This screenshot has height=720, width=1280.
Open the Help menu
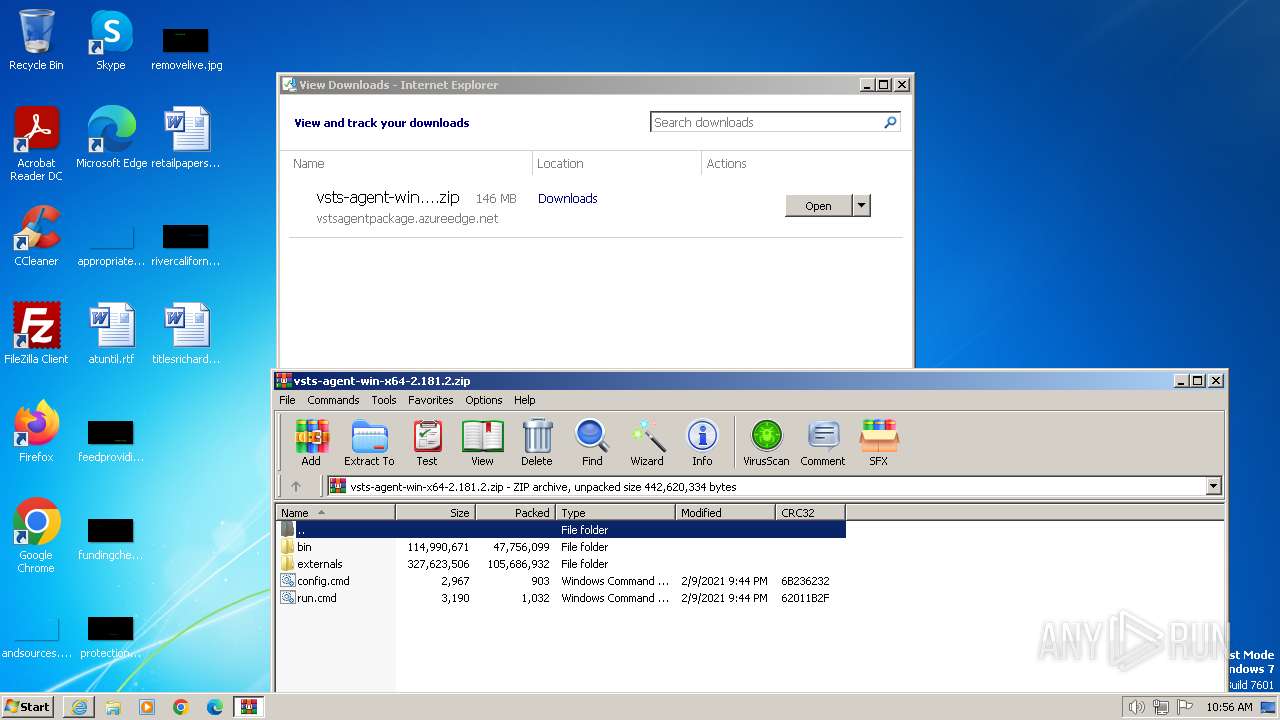click(x=525, y=400)
